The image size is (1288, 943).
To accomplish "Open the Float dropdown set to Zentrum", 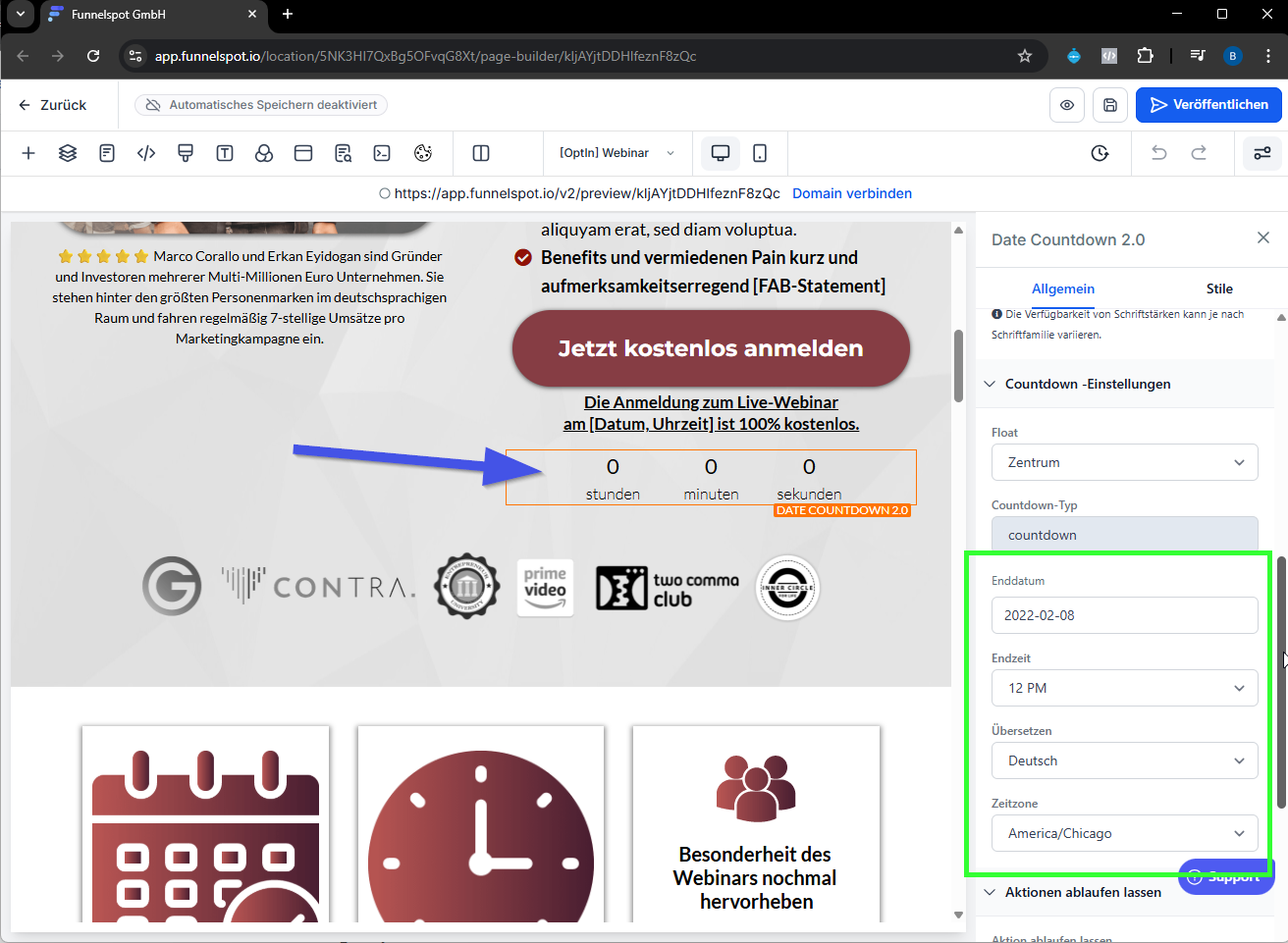I will [1125, 462].
